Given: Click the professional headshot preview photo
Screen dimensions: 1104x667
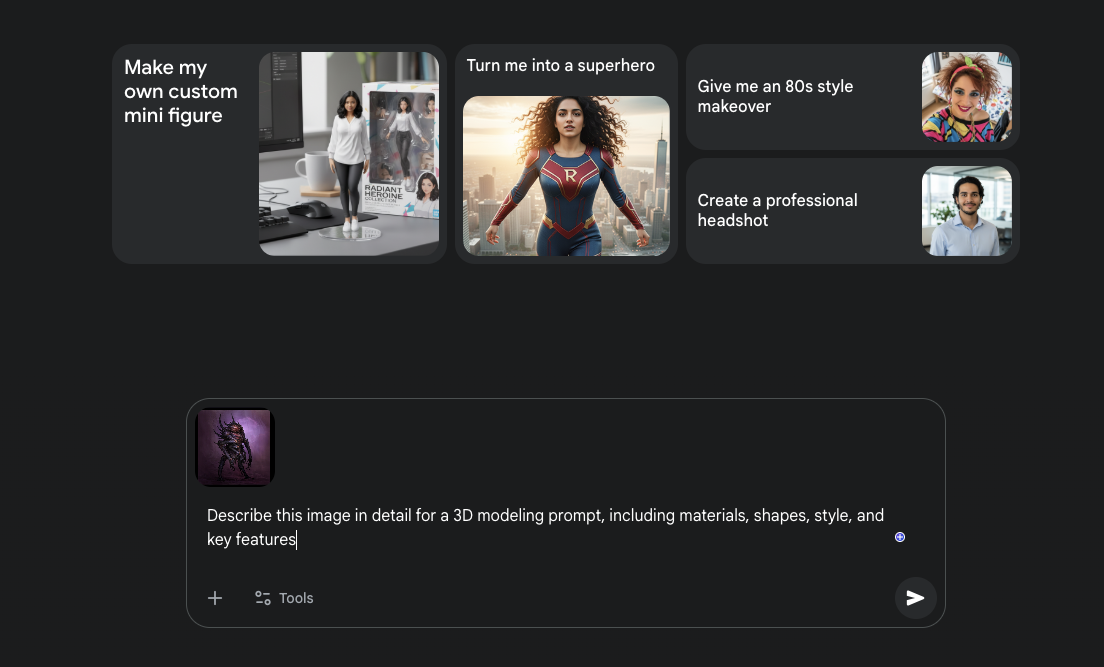Looking at the screenshot, I should [x=966, y=211].
